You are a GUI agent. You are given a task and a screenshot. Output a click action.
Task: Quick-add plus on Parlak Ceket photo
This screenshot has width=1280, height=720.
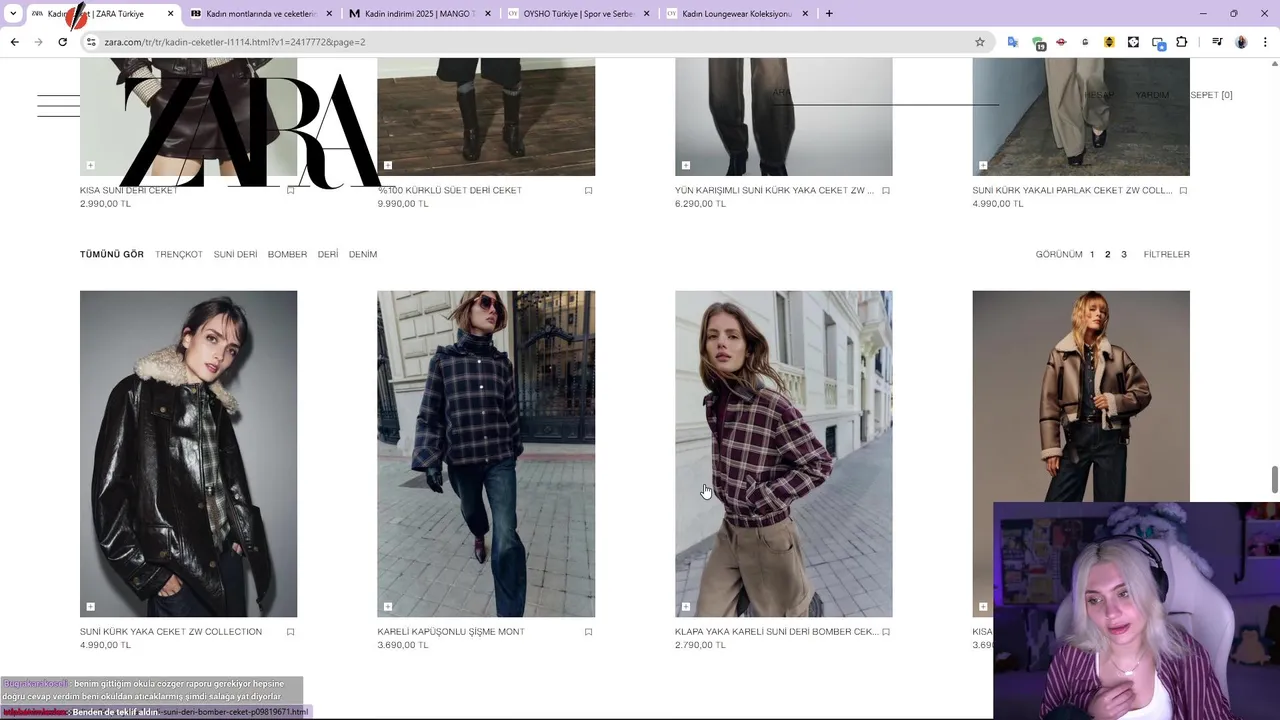click(983, 165)
